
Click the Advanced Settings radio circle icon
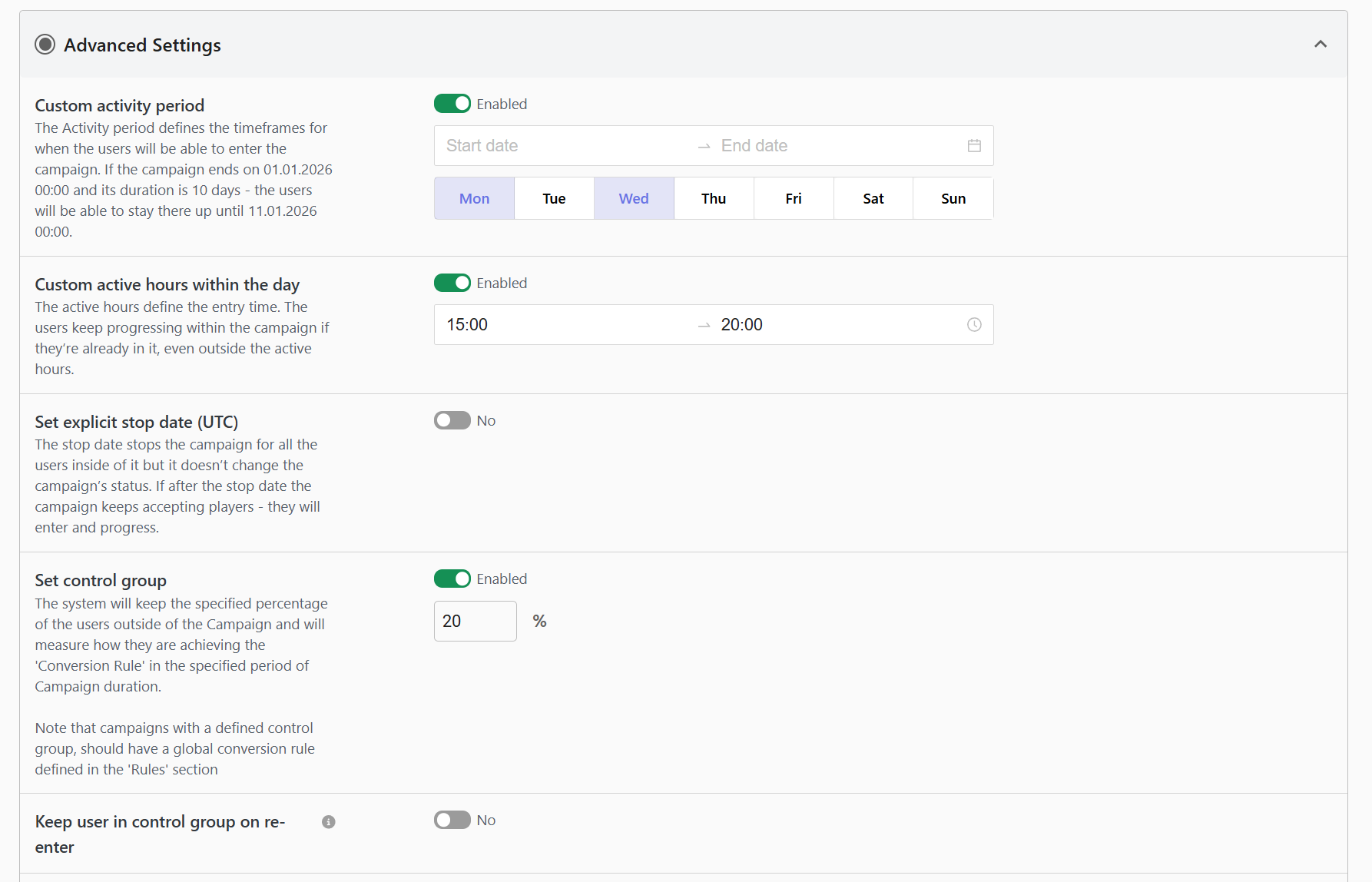pos(45,45)
